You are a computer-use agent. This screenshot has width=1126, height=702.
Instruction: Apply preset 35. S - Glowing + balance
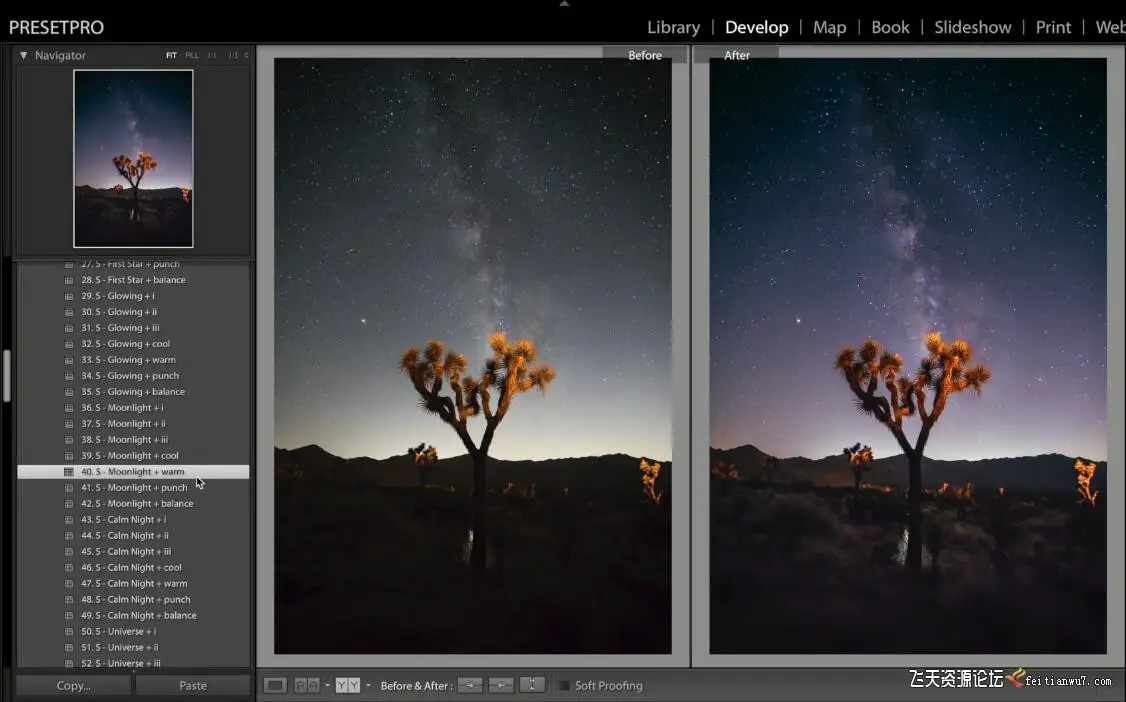134,392
